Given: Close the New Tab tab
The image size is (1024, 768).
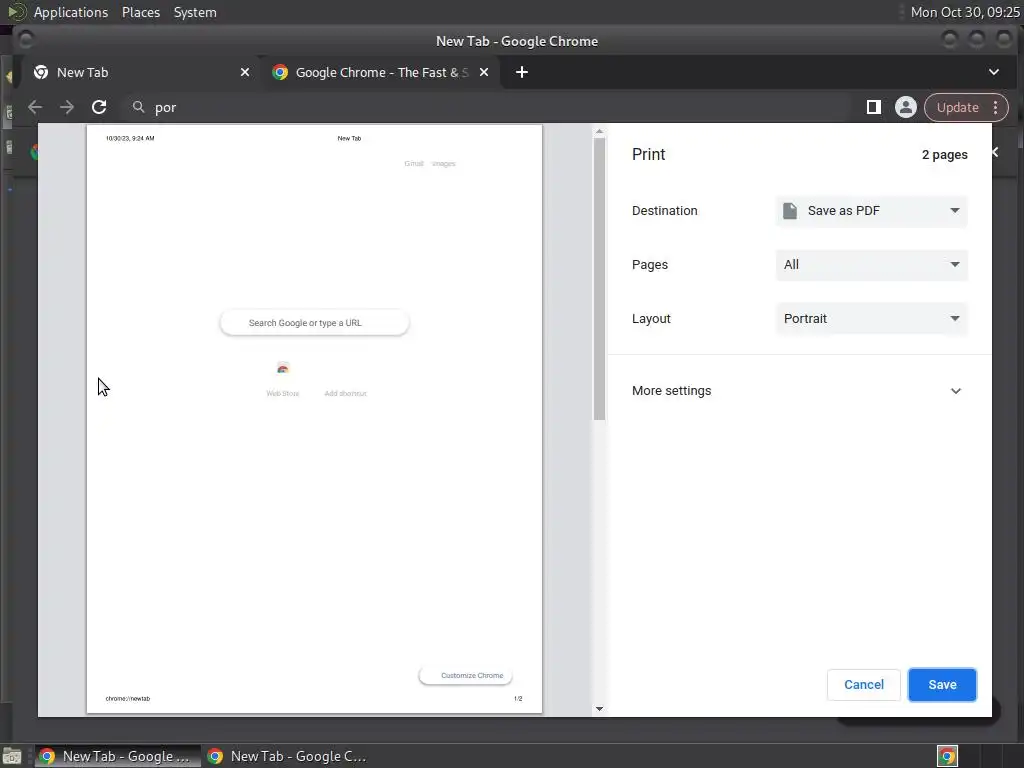Looking at the screenshot, I should [244, 72].
